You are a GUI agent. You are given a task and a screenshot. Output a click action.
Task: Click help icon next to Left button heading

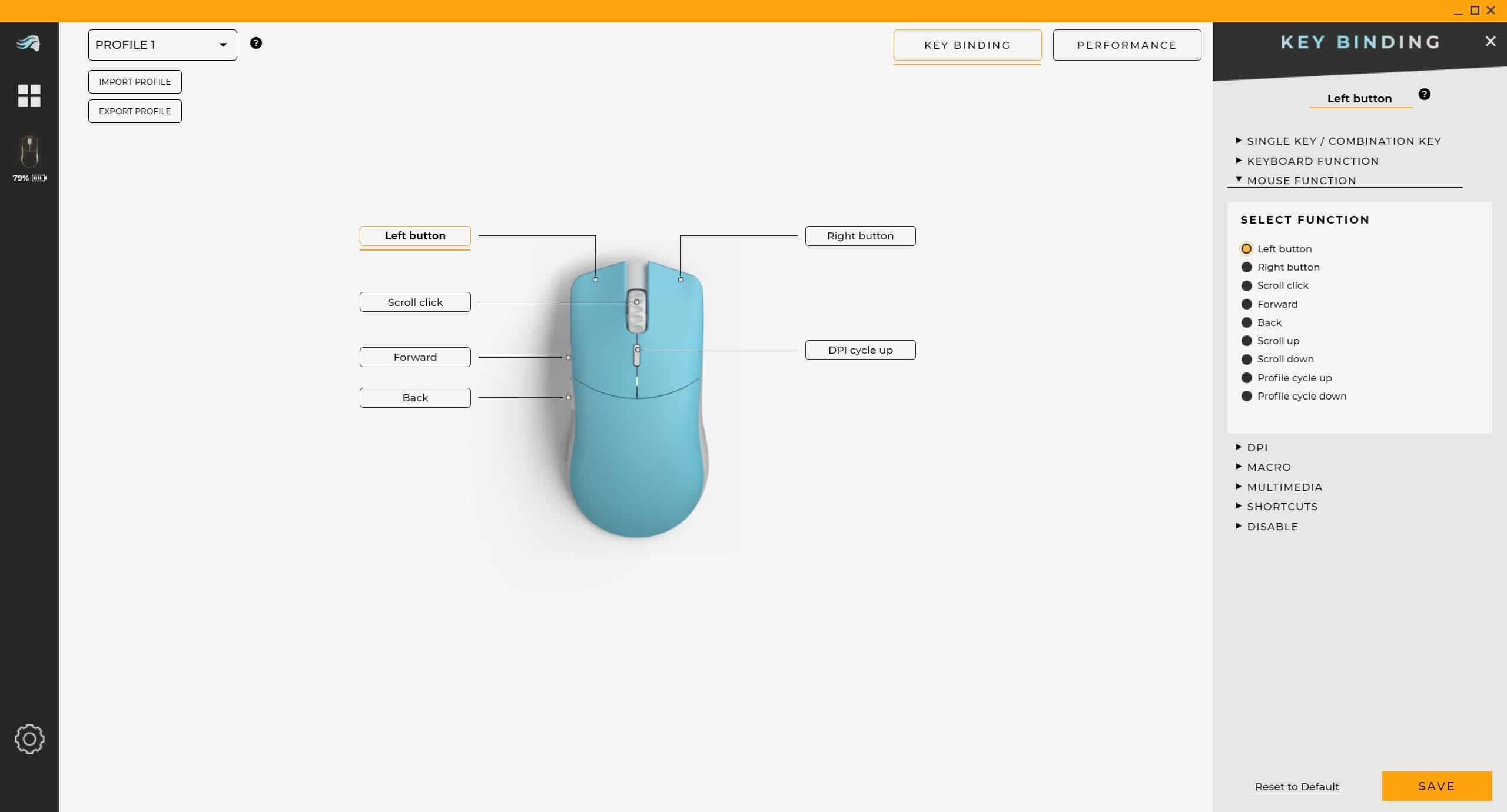[1424, 94]
